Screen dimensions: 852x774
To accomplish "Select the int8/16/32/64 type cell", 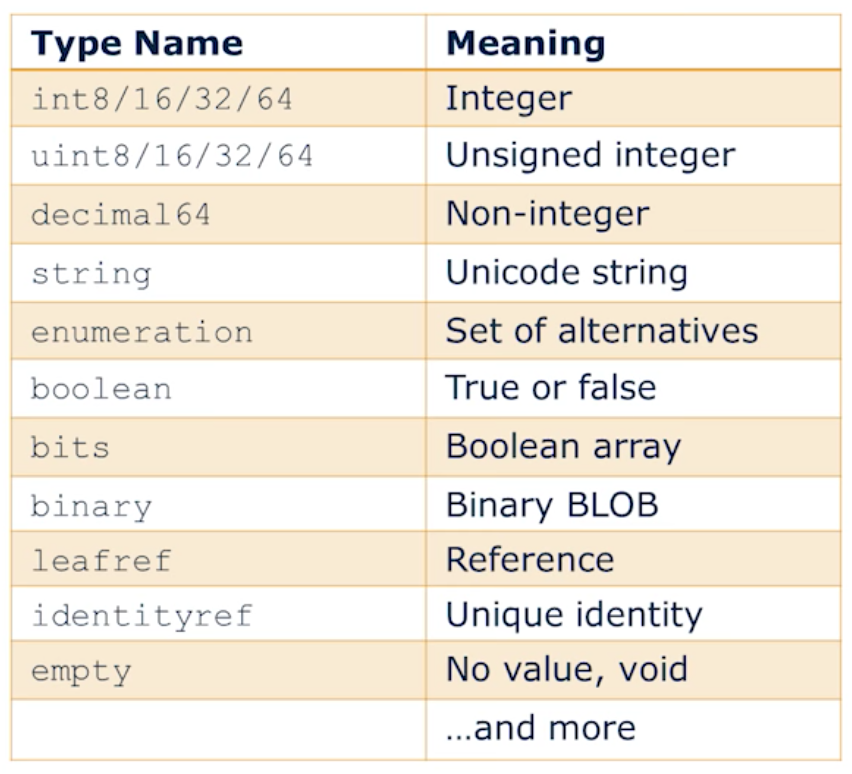I will tap(162, 99).
